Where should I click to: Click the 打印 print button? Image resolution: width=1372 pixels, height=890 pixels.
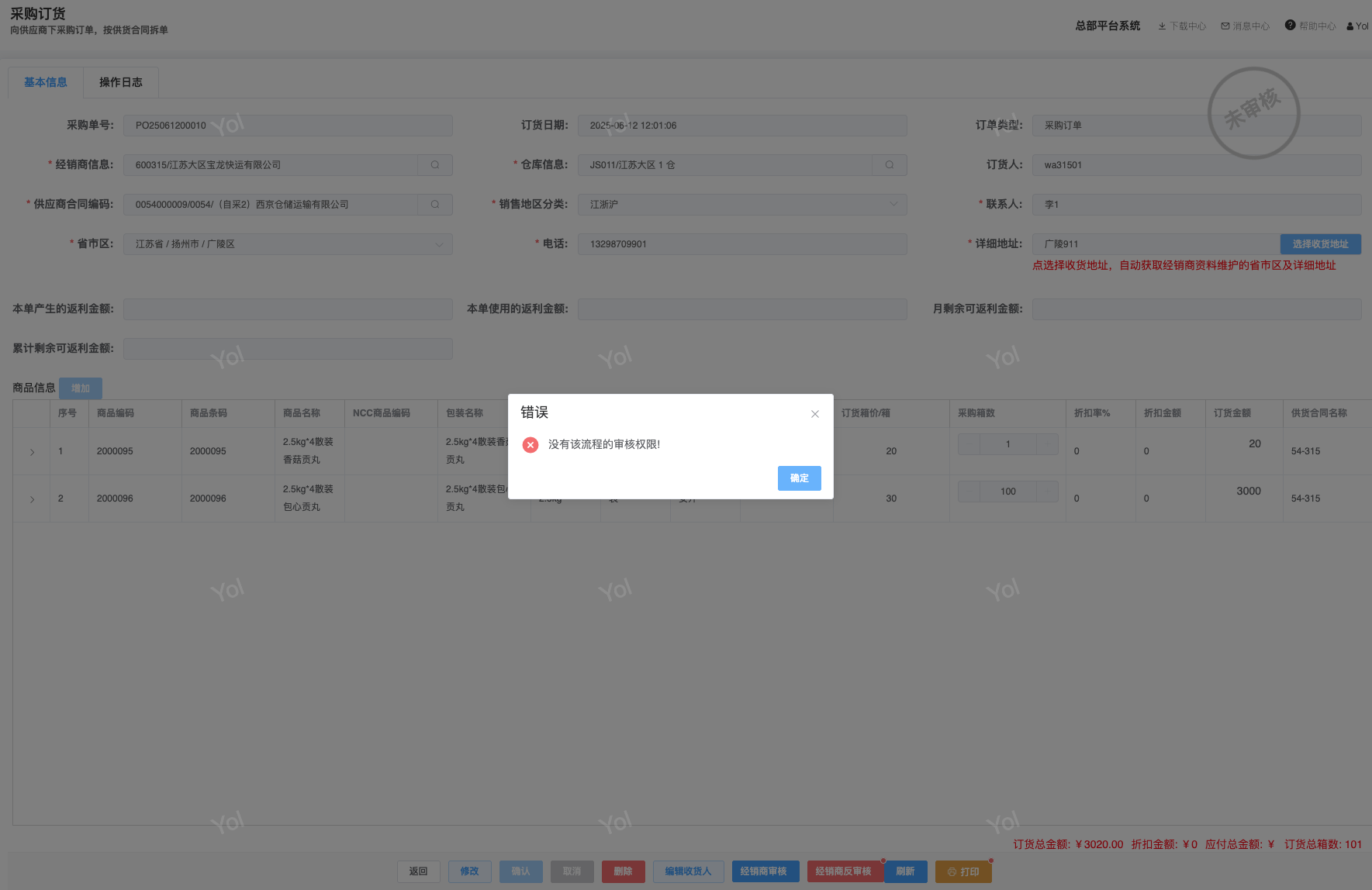[x=963, y=871]
